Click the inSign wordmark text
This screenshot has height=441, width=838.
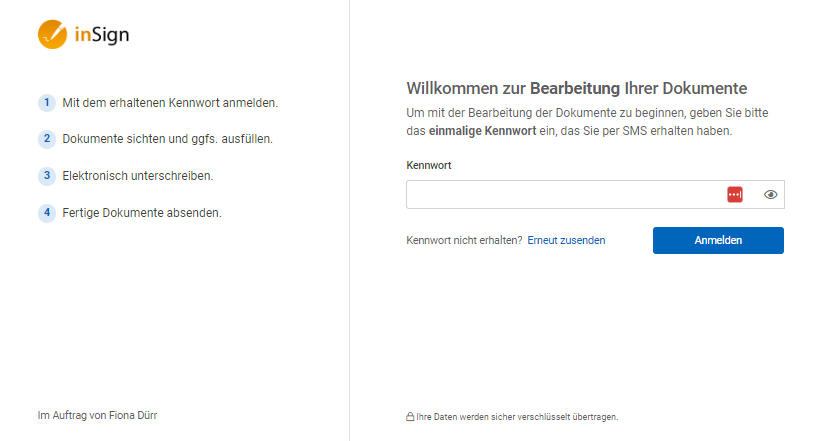(x=102, y=35)
